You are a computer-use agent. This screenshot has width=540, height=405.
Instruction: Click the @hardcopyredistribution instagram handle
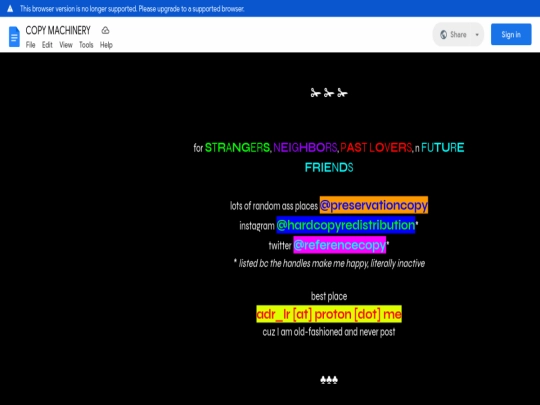click(x=345, y=225)
